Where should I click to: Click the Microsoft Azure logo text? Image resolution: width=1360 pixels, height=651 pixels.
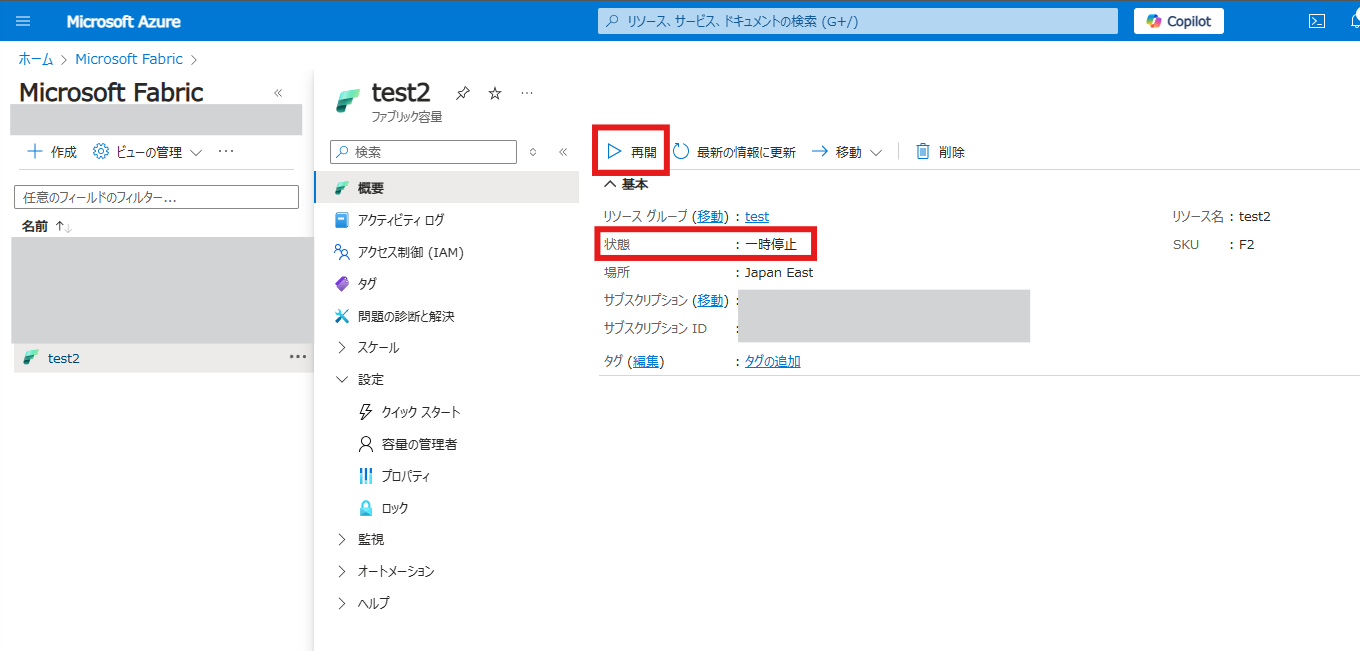point(124,21)
